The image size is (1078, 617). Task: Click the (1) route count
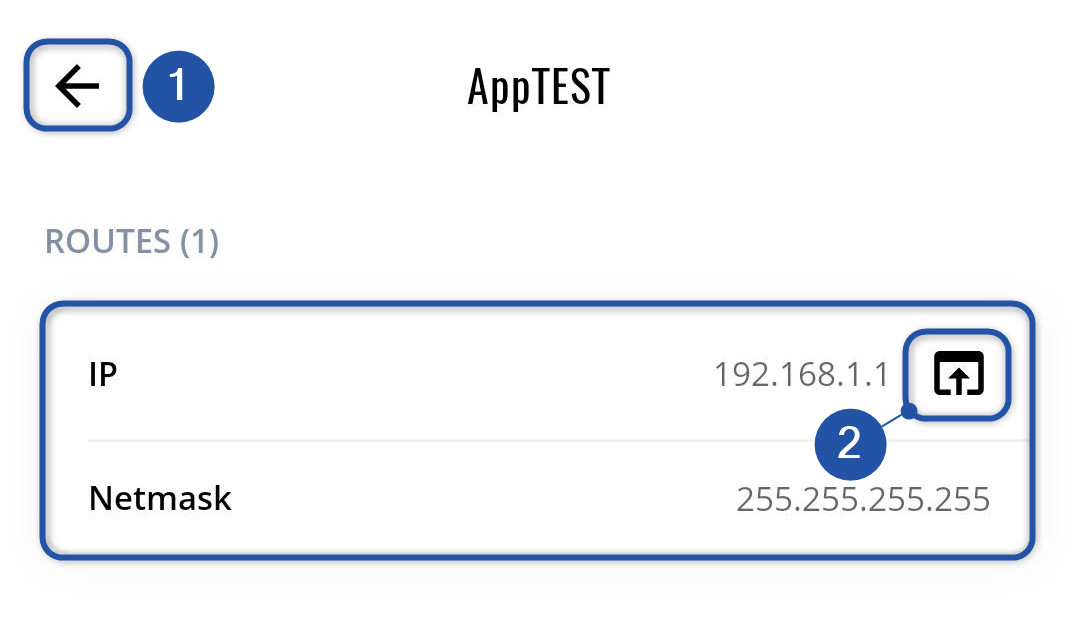[x=199, y=242]
